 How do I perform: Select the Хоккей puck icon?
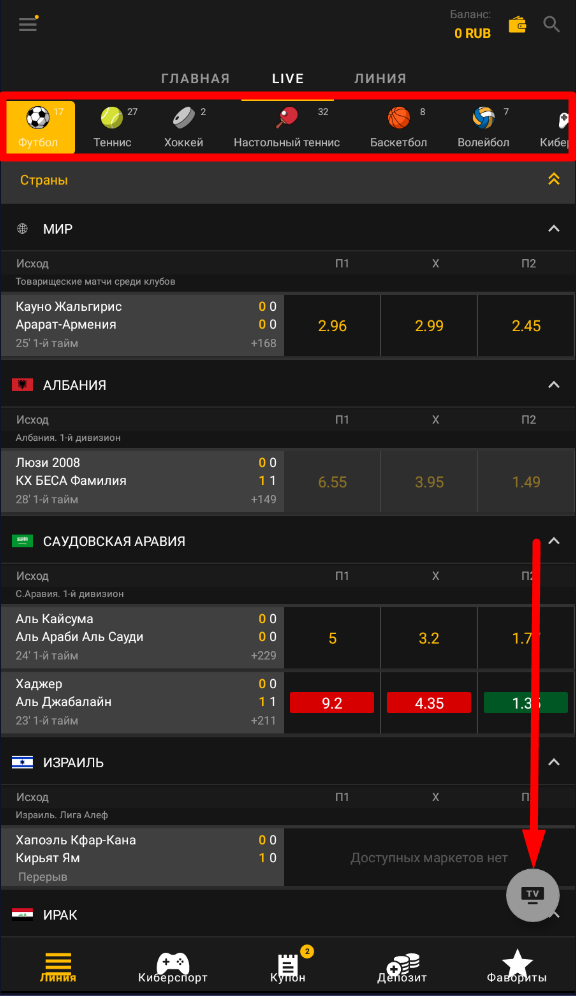(x=184, y=118)
